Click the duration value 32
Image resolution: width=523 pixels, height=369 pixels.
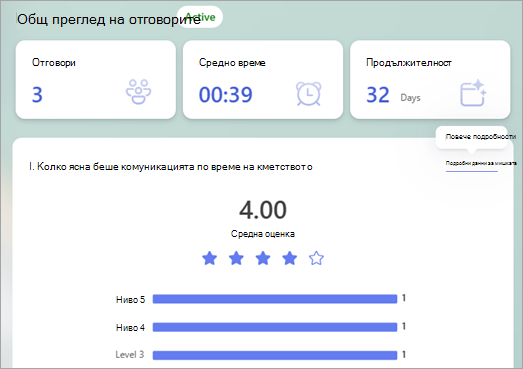click(378, 95)
